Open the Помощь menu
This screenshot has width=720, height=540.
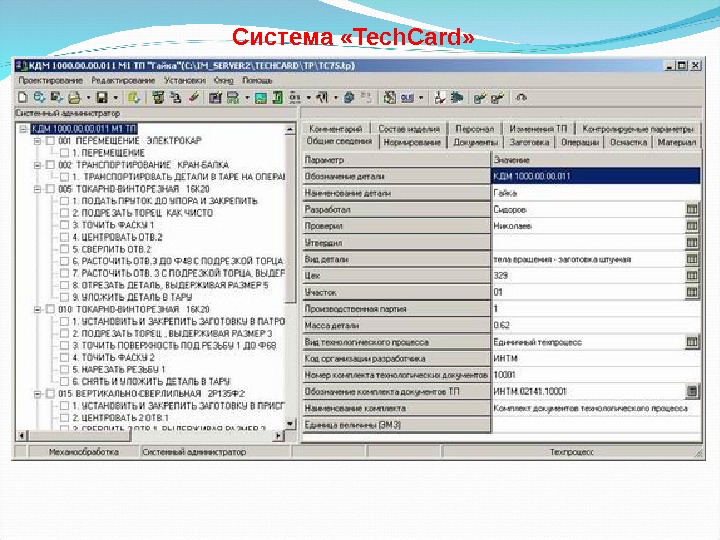(257, 80)
